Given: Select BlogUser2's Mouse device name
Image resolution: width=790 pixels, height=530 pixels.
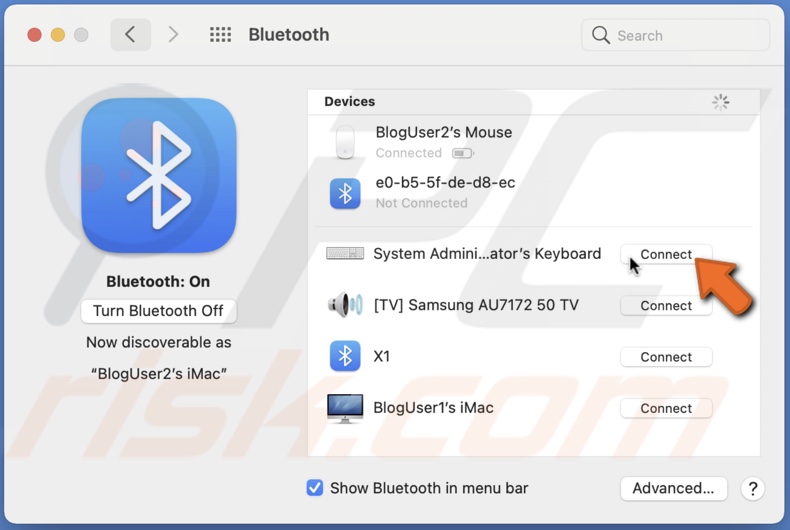Looking at the screenshot, I should pos(444,132).
